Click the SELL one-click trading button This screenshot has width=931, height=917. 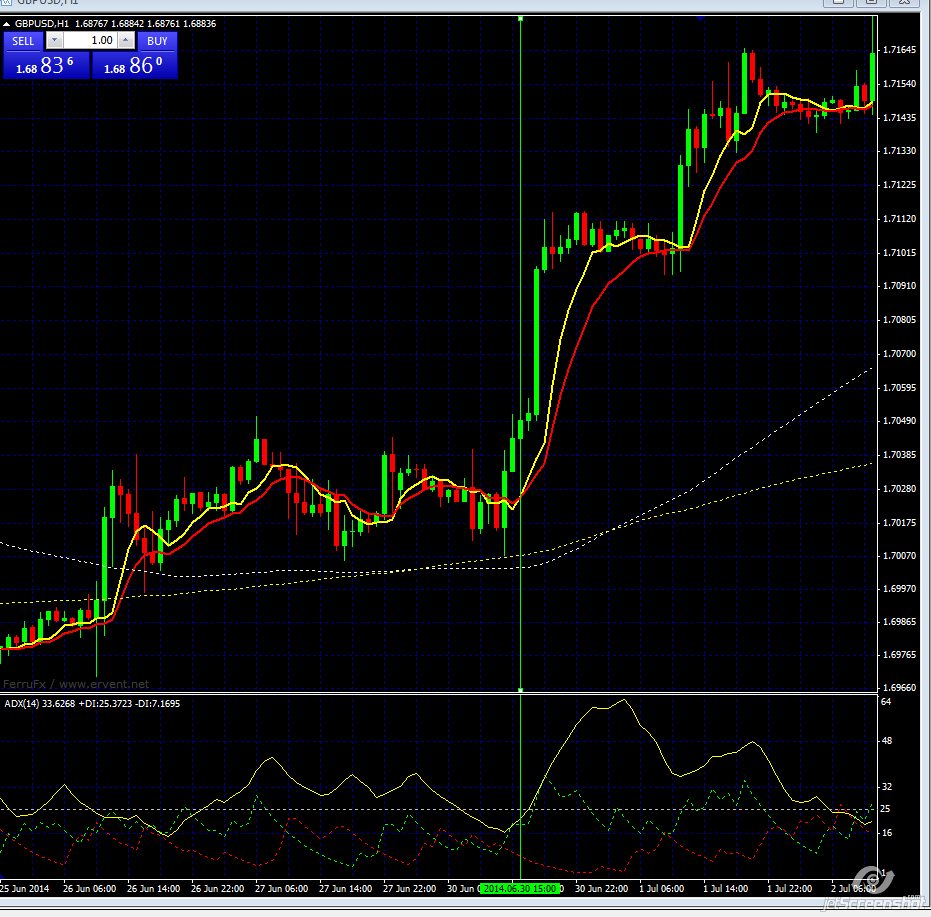(23, 41)
